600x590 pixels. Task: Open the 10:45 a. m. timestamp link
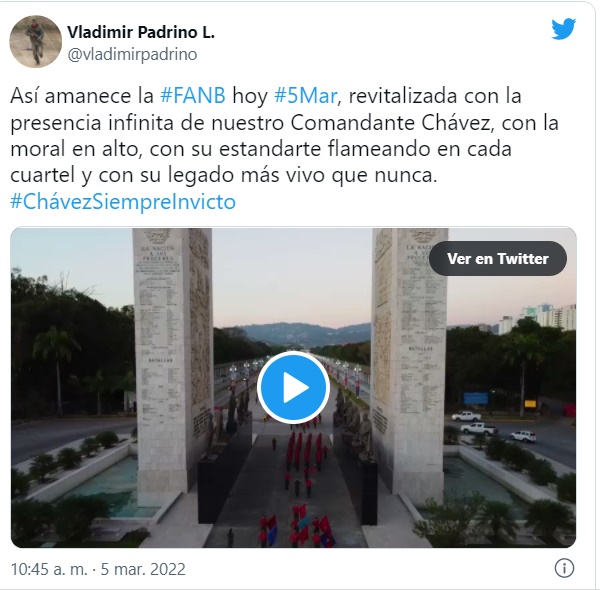[49, 569]
